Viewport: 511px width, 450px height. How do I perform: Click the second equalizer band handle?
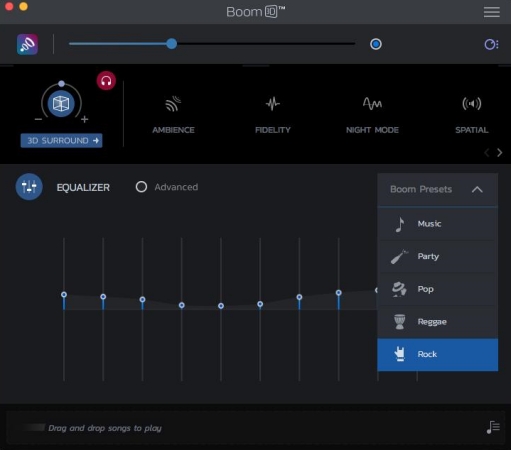click(103, 297)
